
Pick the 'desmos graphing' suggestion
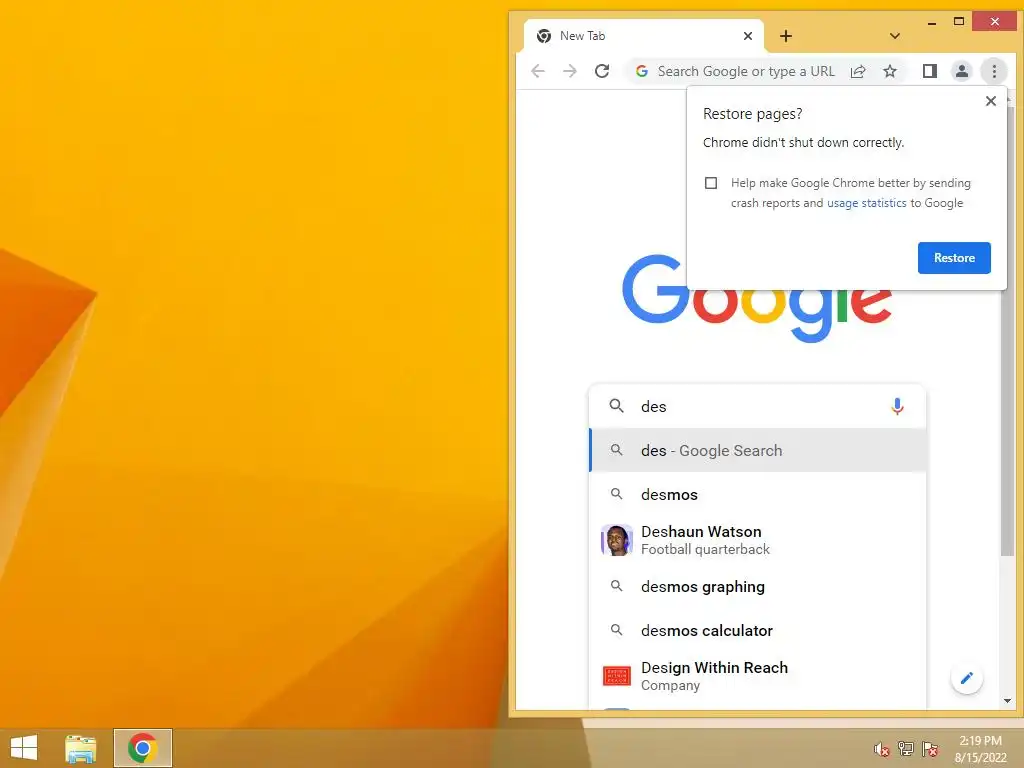point(757,586)
